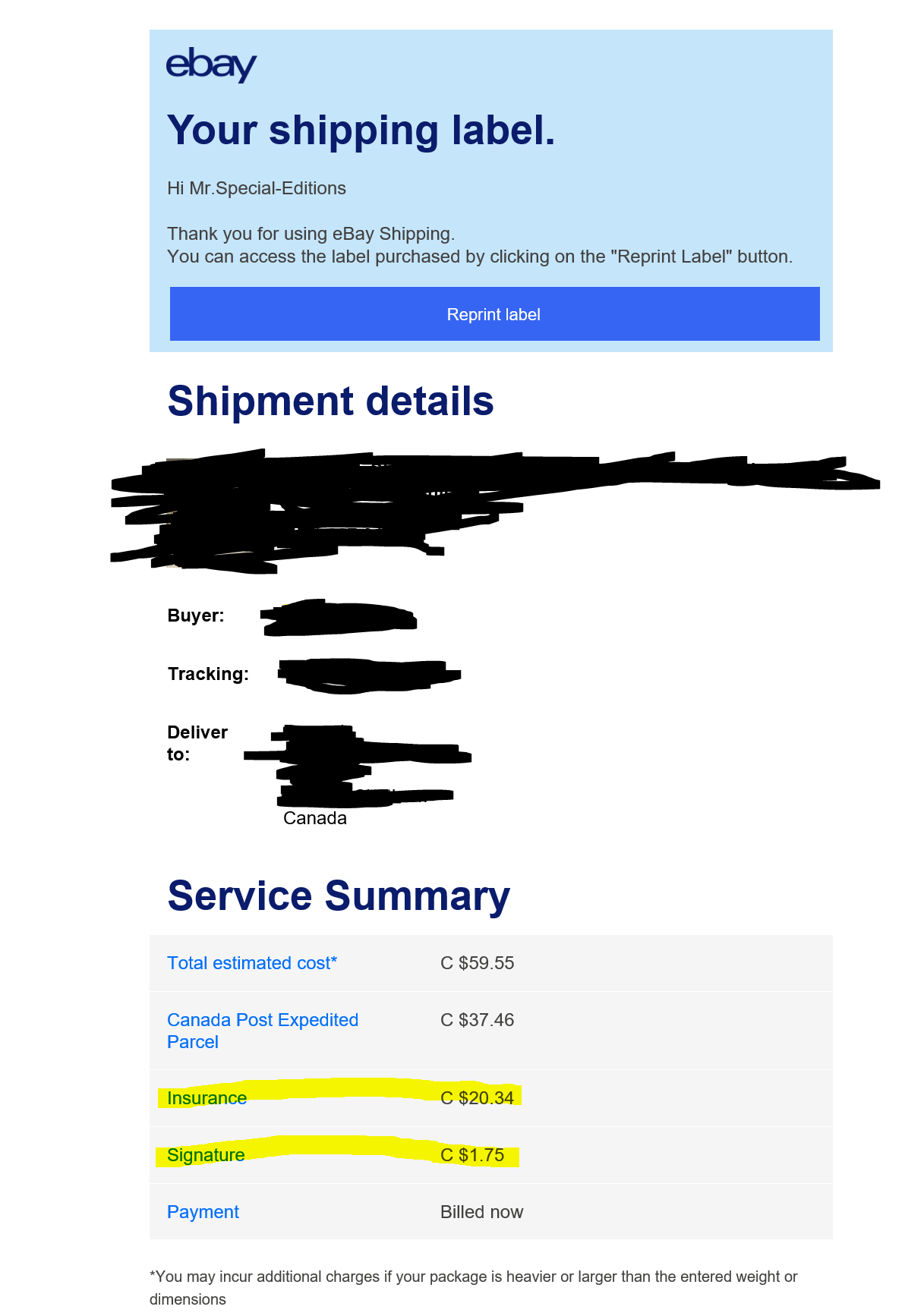
Task: Select the C $1.75 signature fee
Action: click(472, 1155)
